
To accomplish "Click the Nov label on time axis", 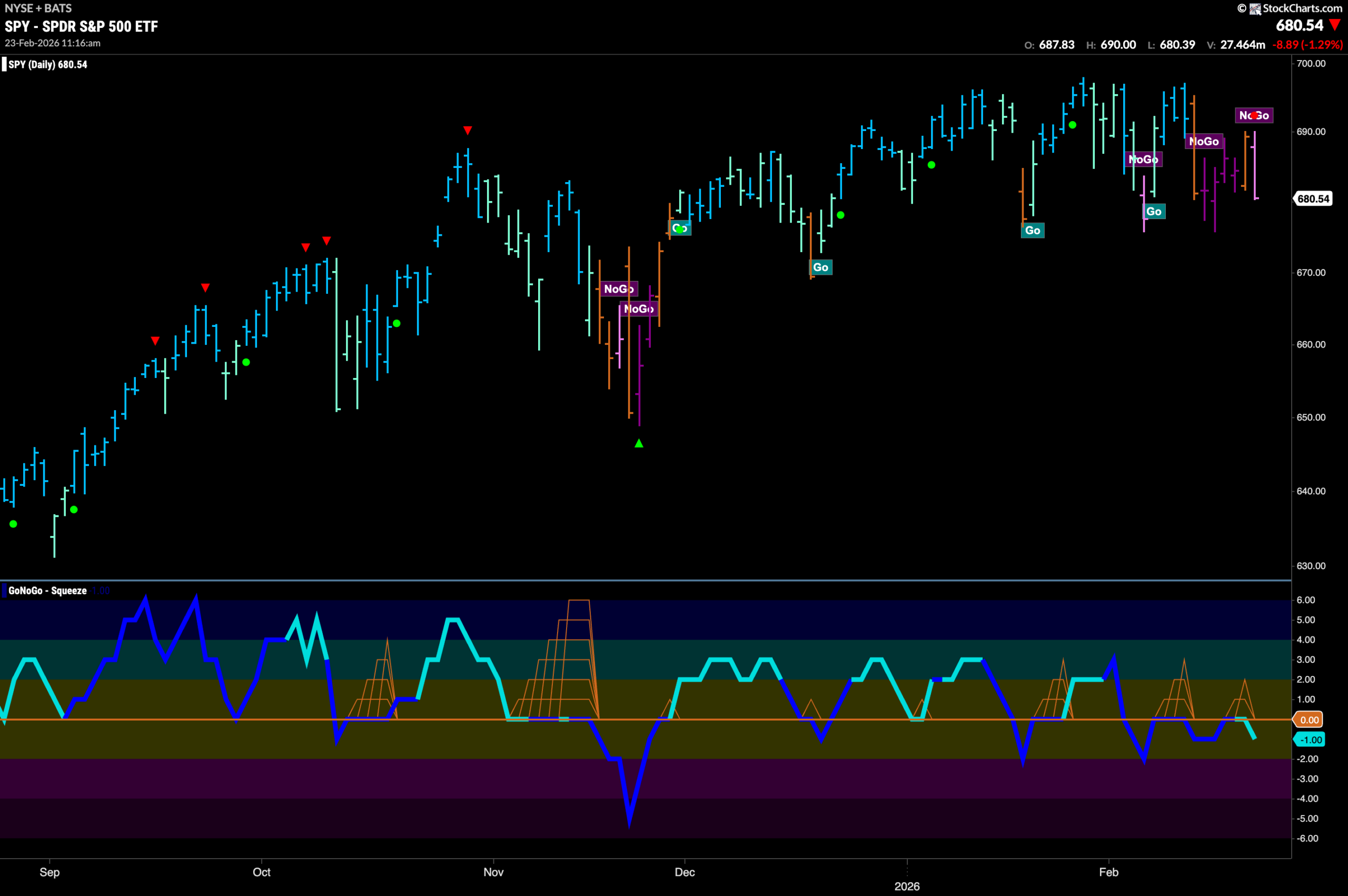I will coord(494,872).
